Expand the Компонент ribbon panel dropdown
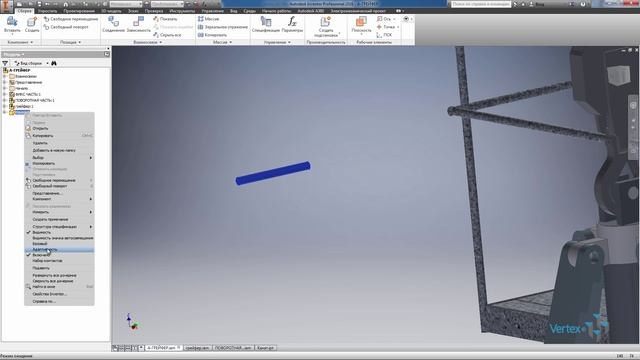 20,42
